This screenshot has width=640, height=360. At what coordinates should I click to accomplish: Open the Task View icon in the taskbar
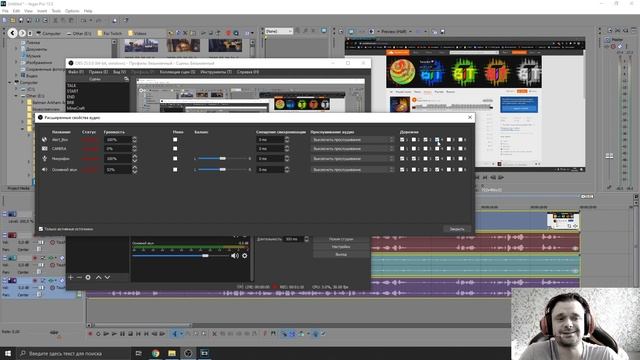(138, 353)
